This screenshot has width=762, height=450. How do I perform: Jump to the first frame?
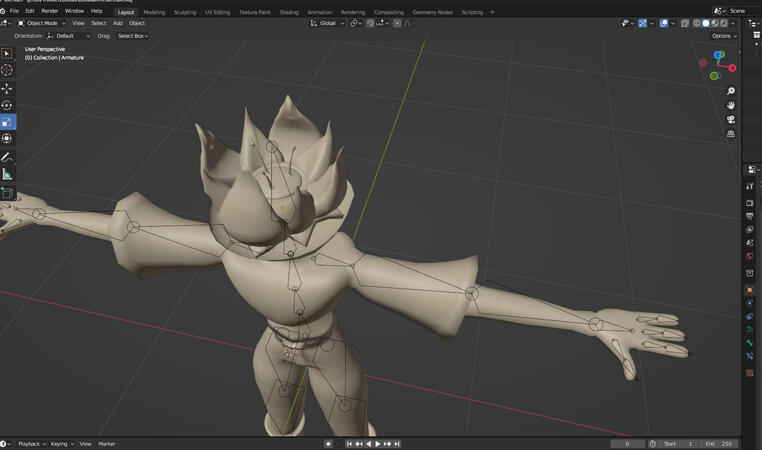(x=349, y=444)
